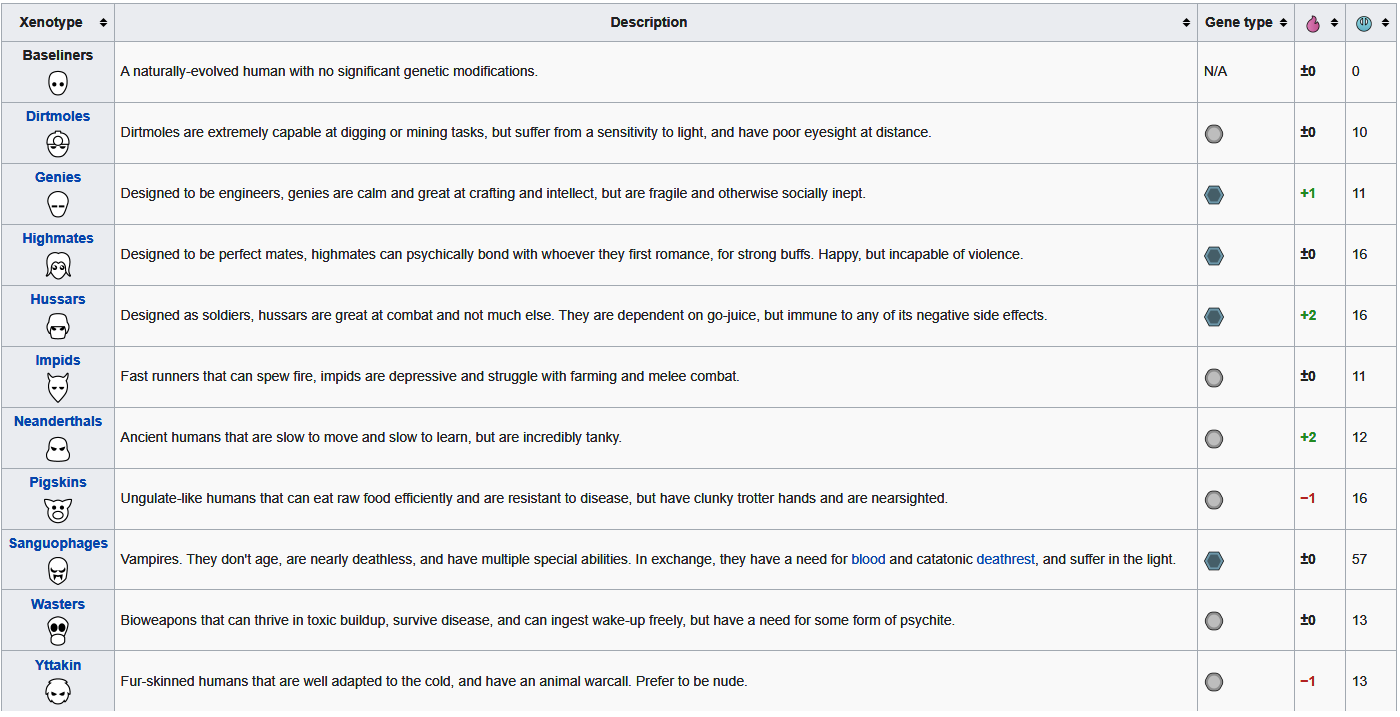The width and height of the screenshot is (1400, 717).
Task: Follow the deathrest link
Action: (1005, 559)
